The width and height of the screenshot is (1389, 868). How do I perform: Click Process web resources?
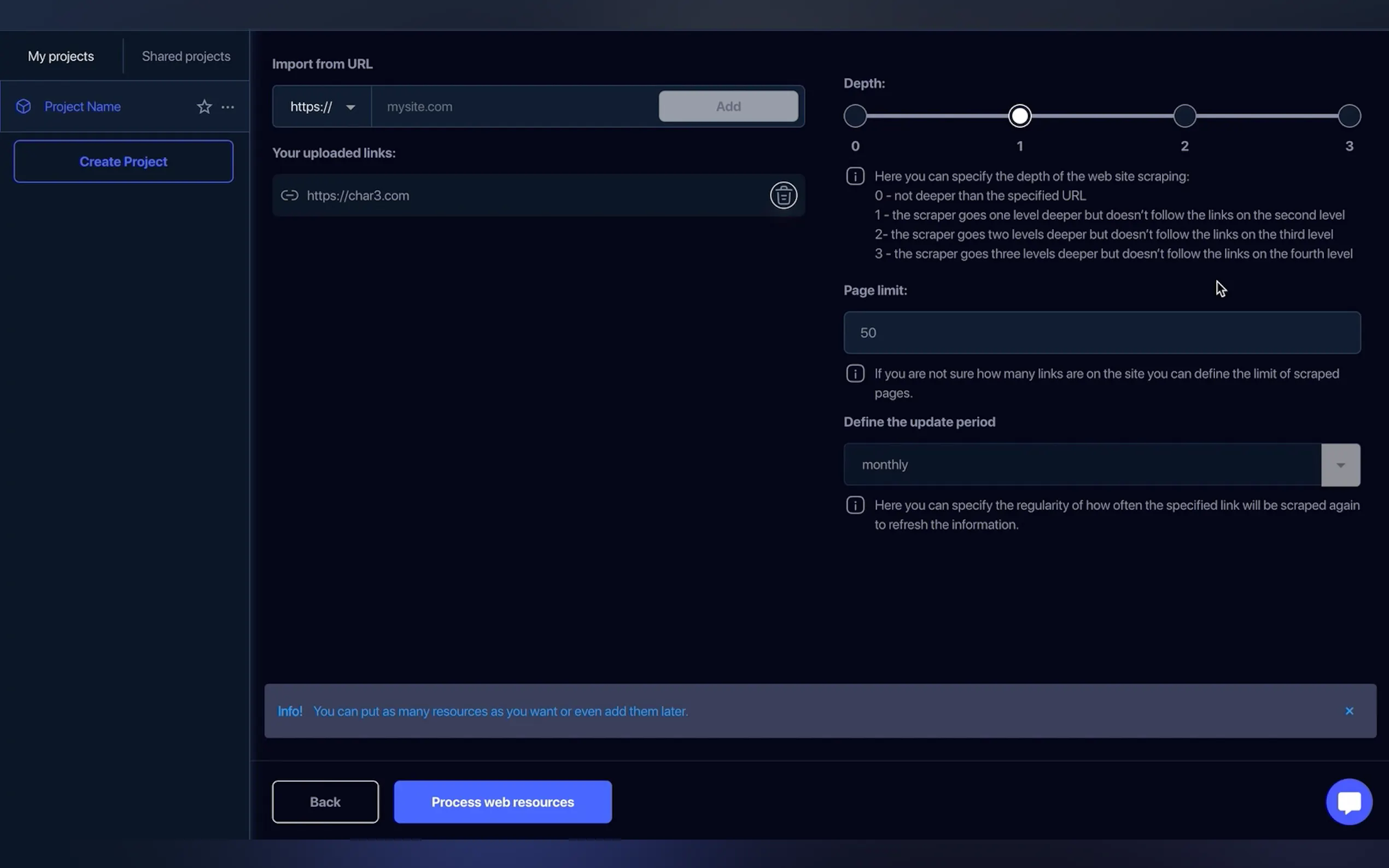(502, 801)
